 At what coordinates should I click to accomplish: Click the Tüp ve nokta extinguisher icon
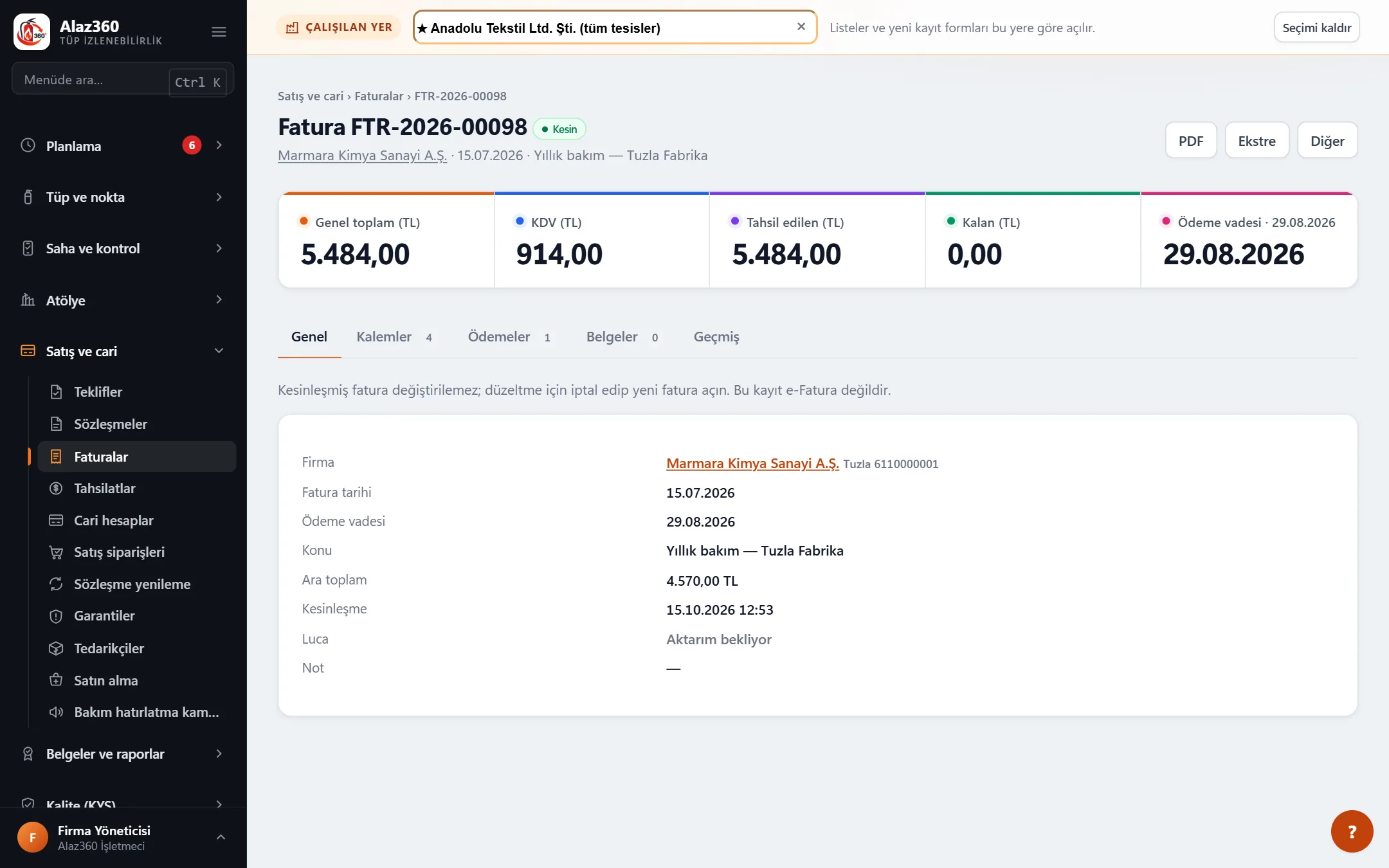click(x=28, y=197)
